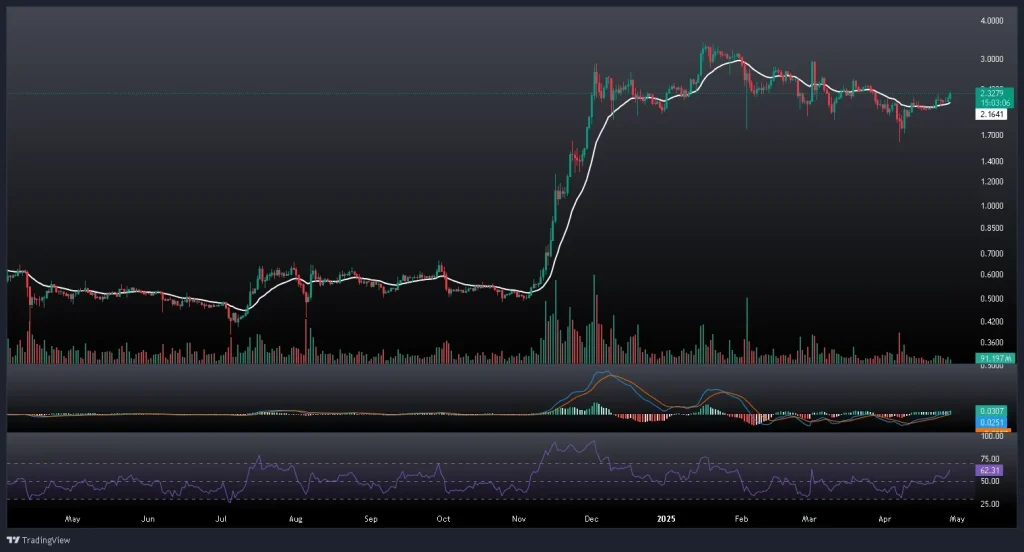Select the 0.5000 level on price scale
The width and height of the screenshot is (1024, 552).
(x=993, y=298)
